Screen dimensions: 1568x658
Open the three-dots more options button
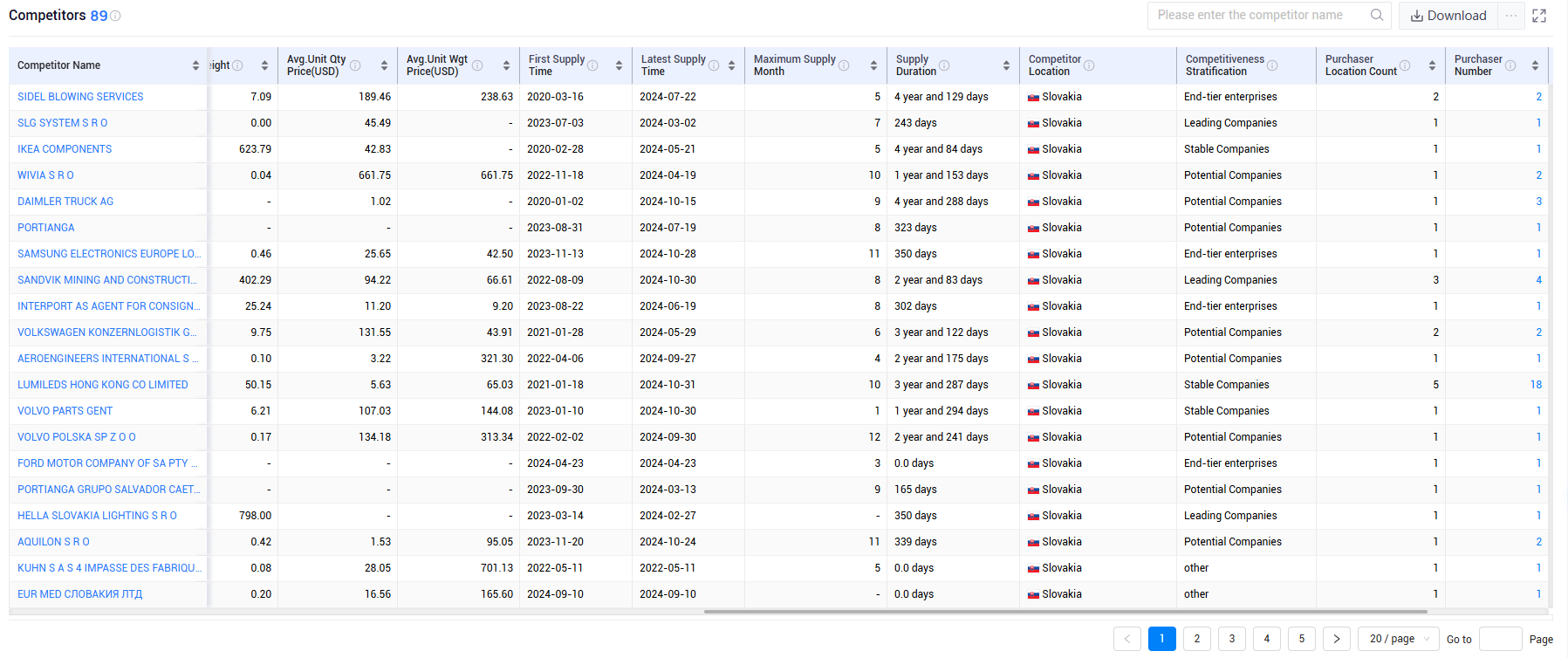1511,16
